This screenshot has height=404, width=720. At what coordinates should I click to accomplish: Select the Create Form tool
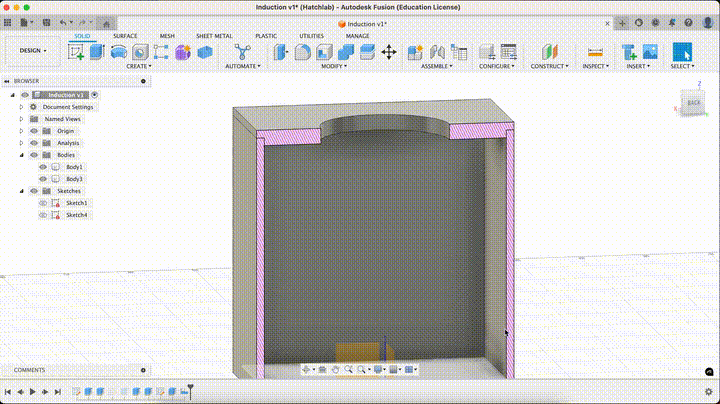(183, 52)
